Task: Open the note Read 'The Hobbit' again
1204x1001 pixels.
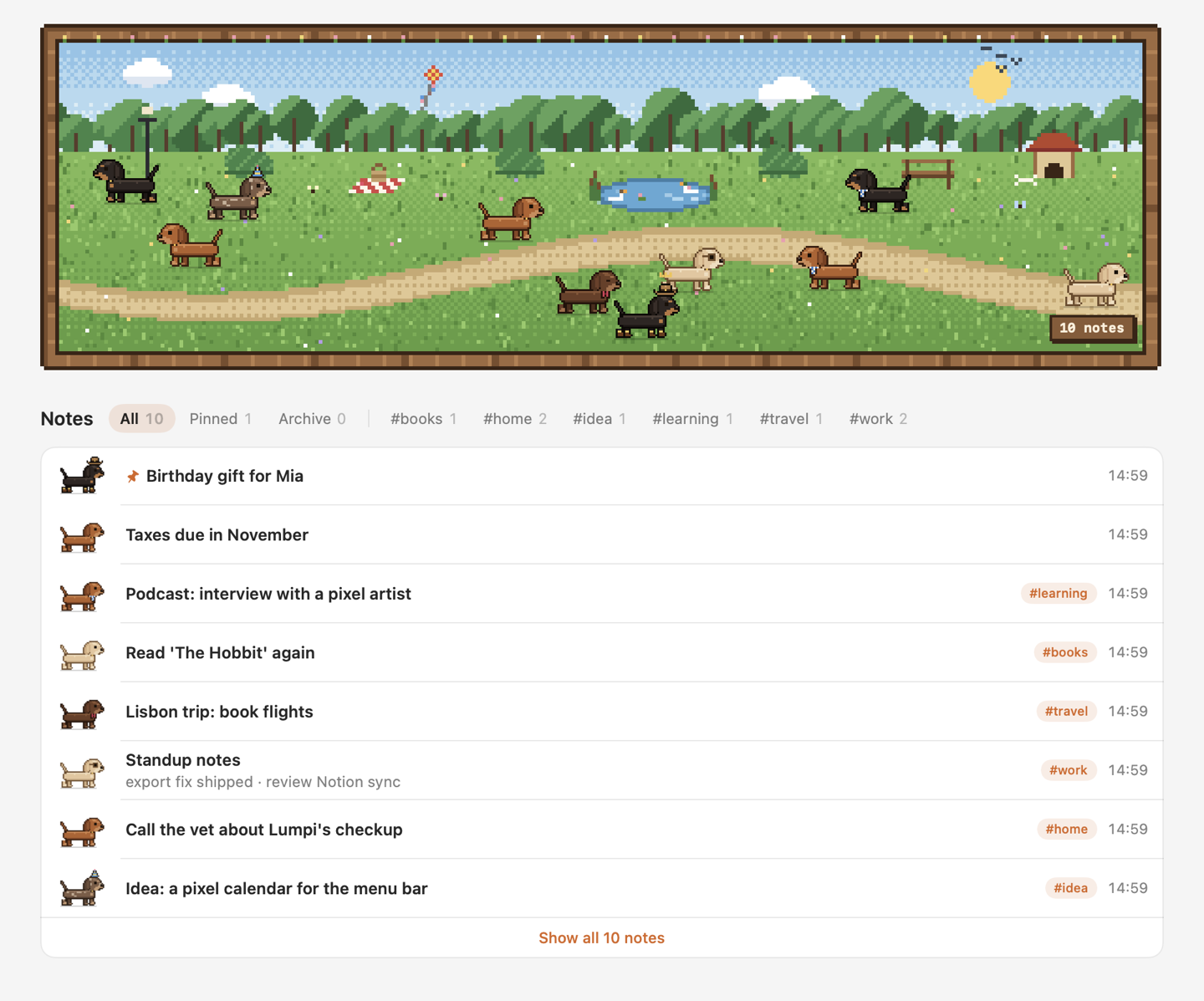Action: 220,653
